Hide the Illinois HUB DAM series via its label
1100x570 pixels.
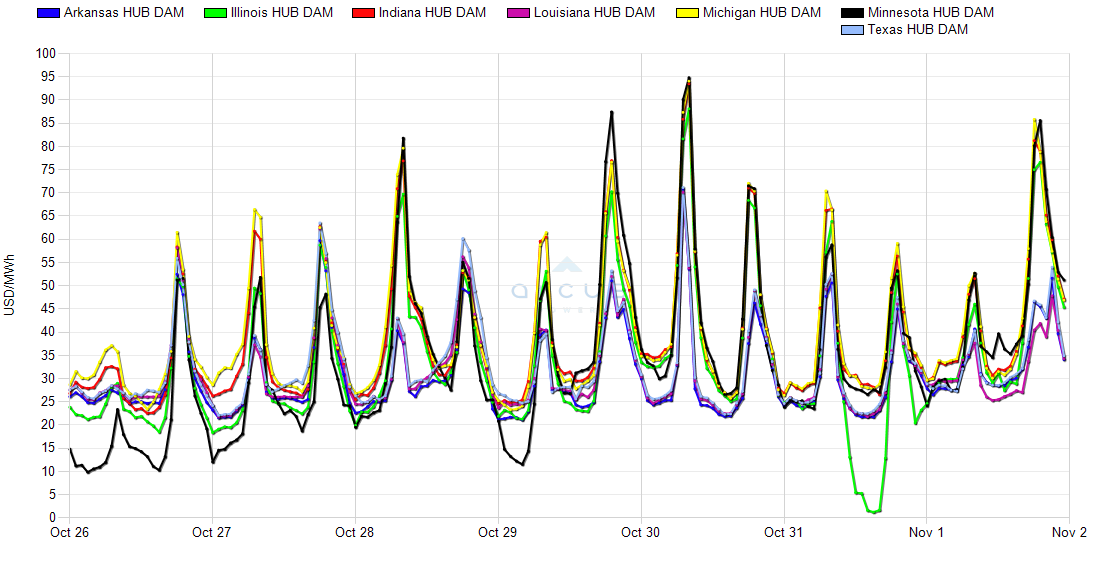[283, 13]
